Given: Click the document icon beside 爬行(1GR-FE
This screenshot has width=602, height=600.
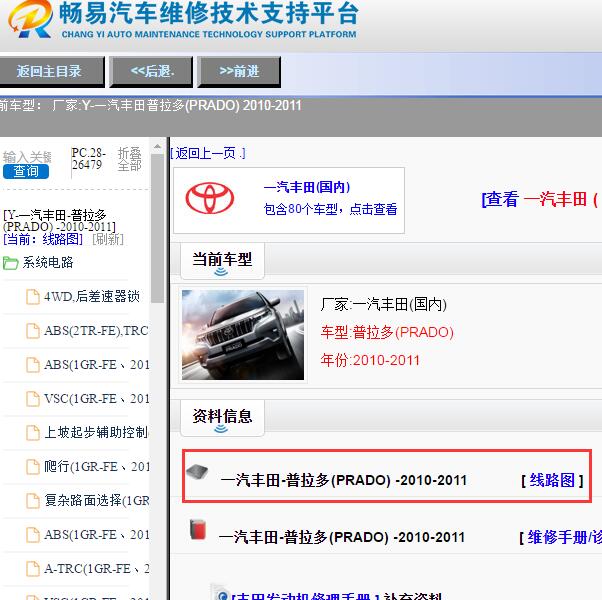Looking at the screenshot, I should tap(33, 467).
